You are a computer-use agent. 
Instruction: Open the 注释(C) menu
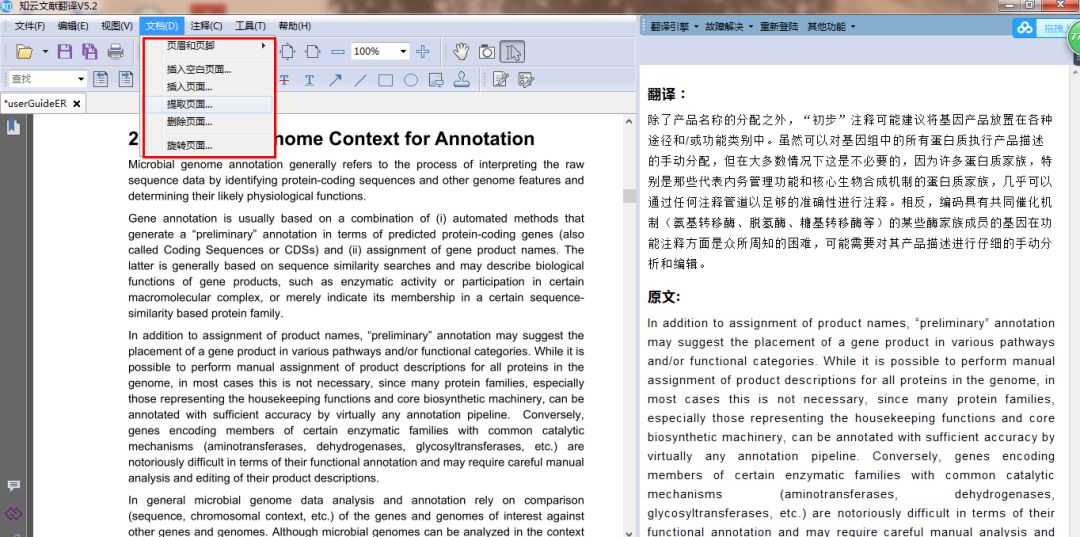[207, 26]
